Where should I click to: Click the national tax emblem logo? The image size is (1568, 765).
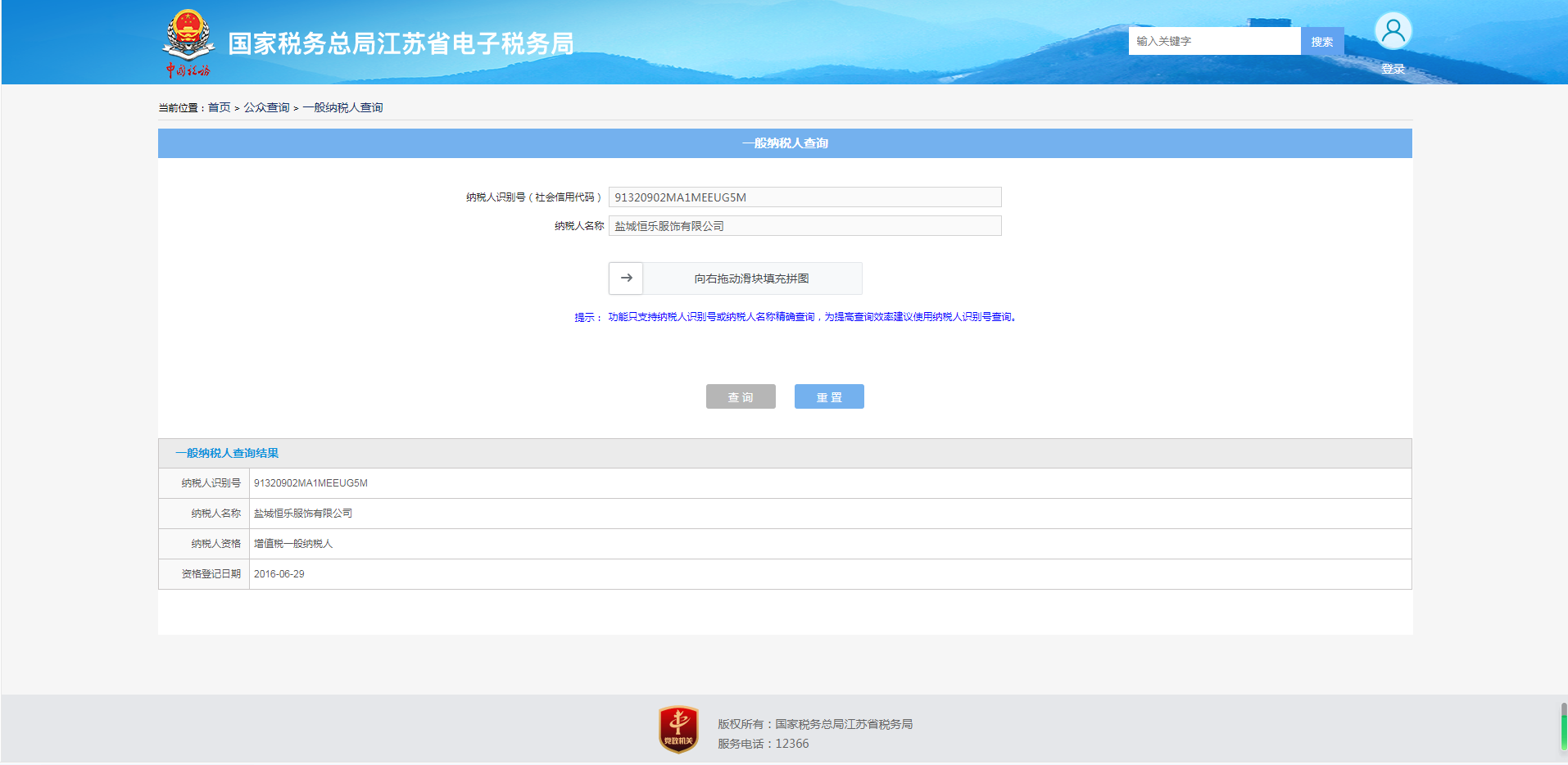click(188, 43)
